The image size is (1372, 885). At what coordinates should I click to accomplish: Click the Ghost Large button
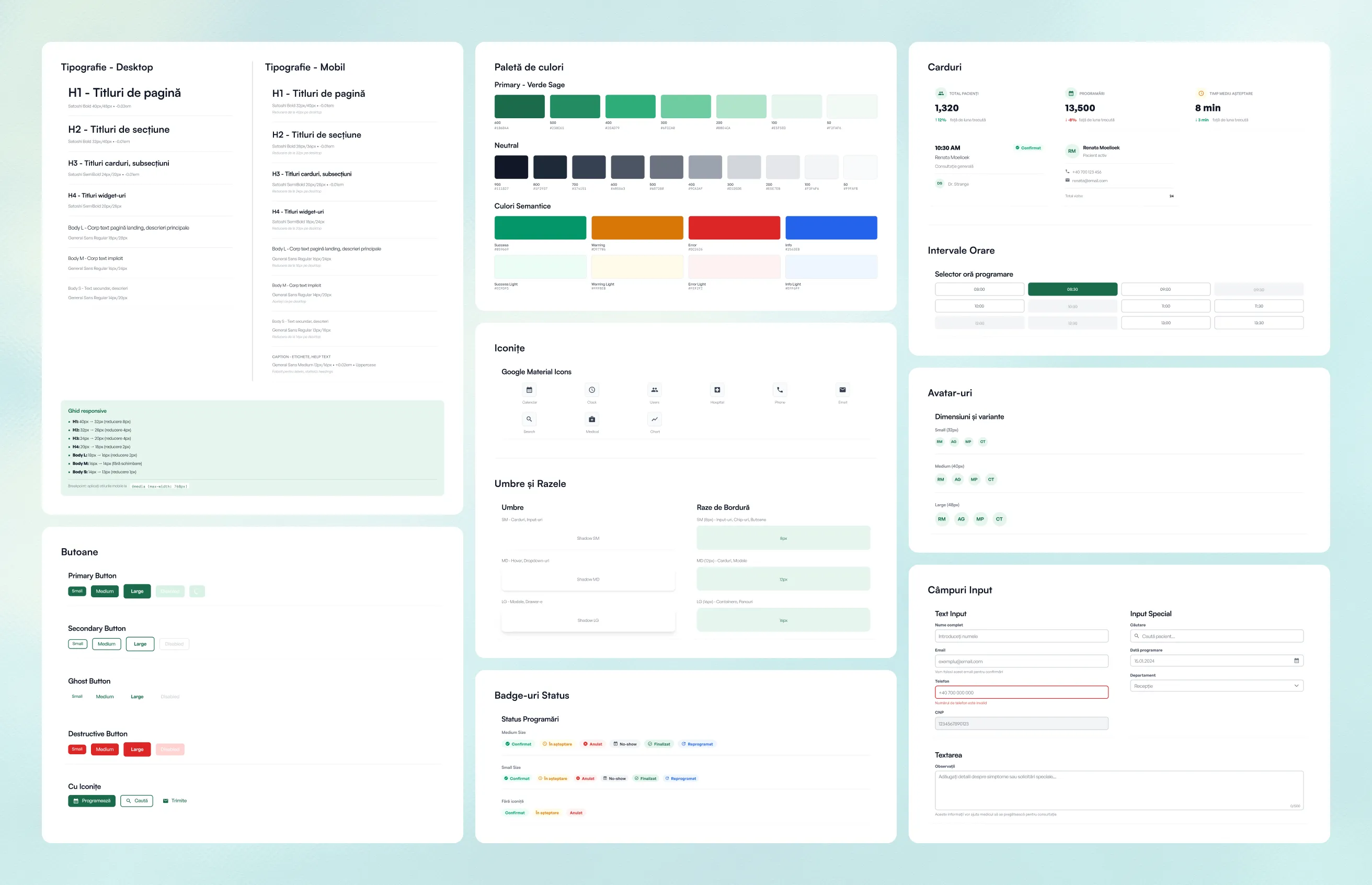pyautogui.click(x=138, y=697)
